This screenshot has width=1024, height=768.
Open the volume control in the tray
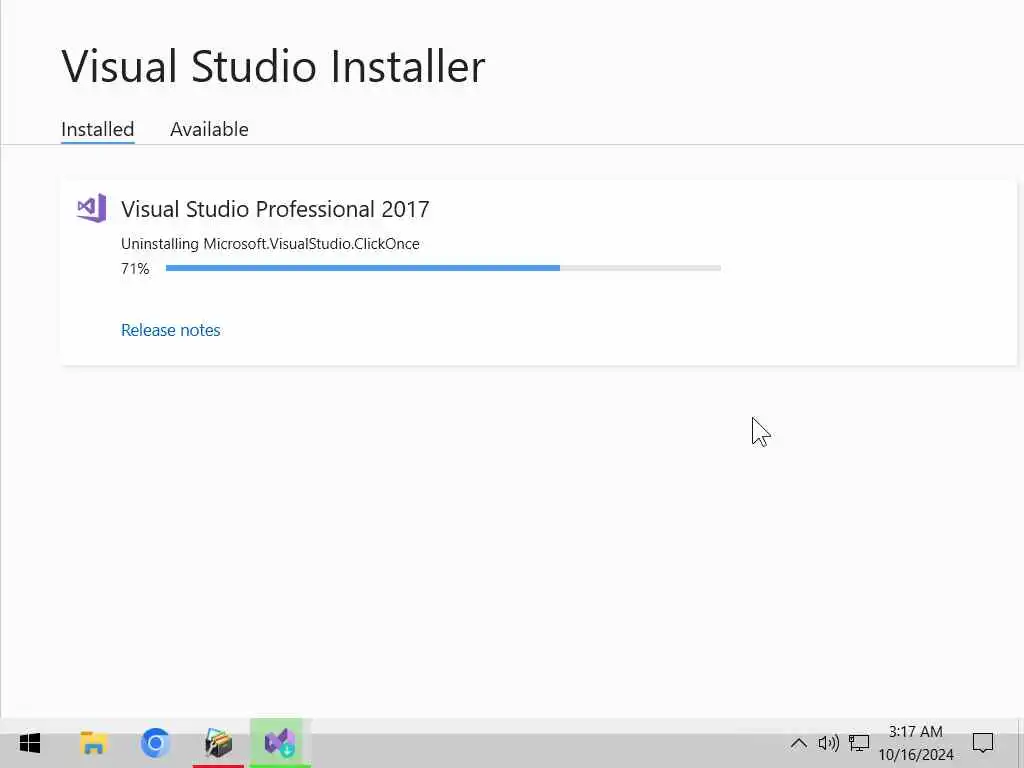pos(829,743)
